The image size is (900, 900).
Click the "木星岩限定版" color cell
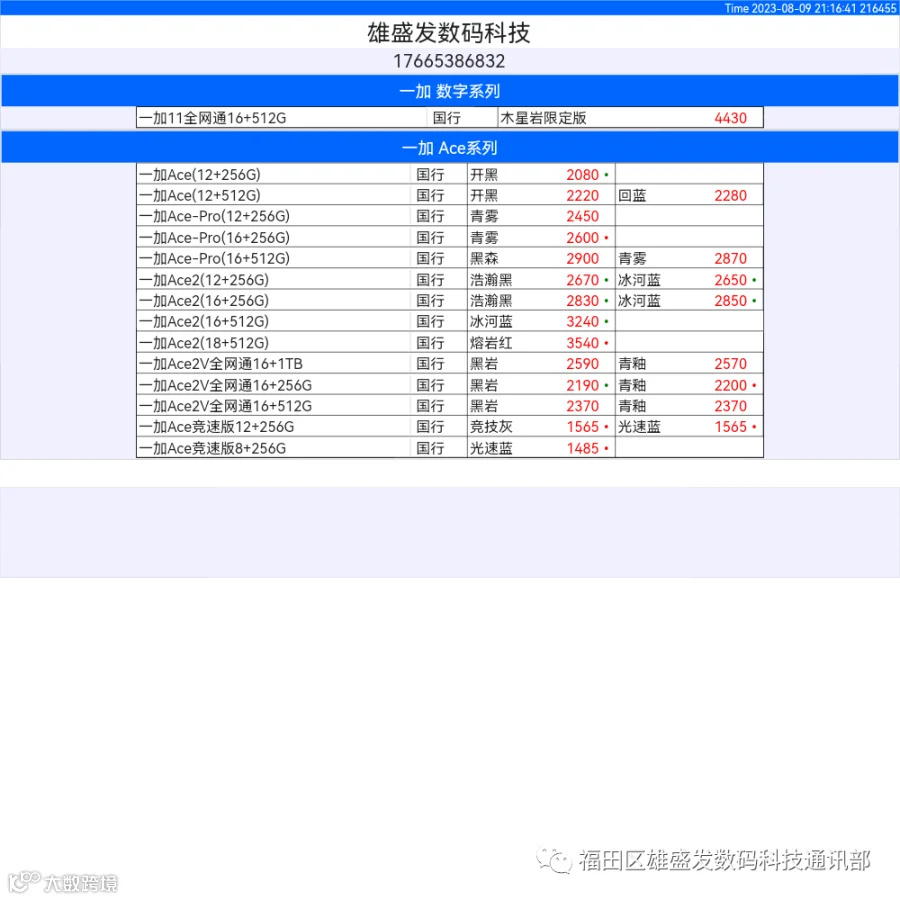(x=543, y=118)
